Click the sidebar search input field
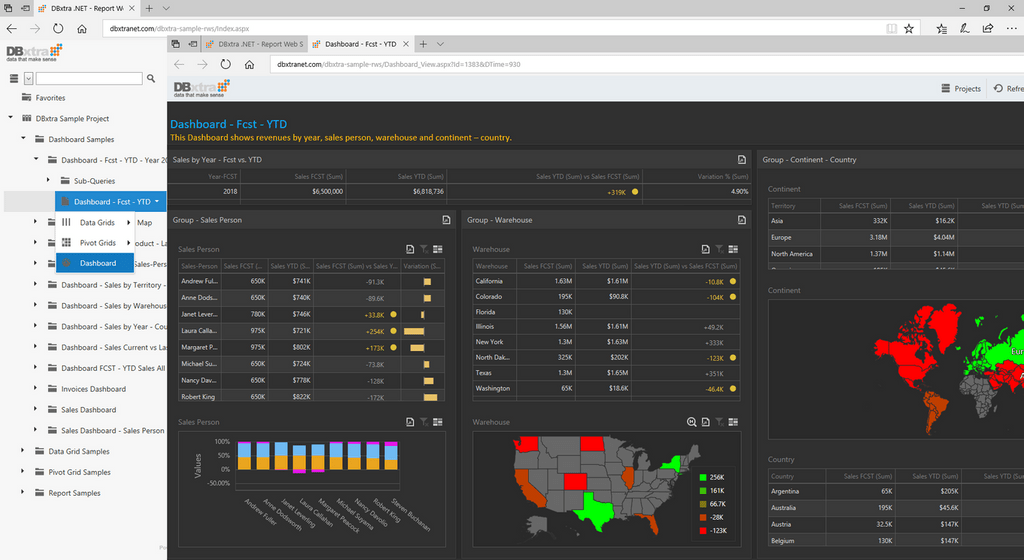Viewport: 1024px width, 560px height. point(89,78)
